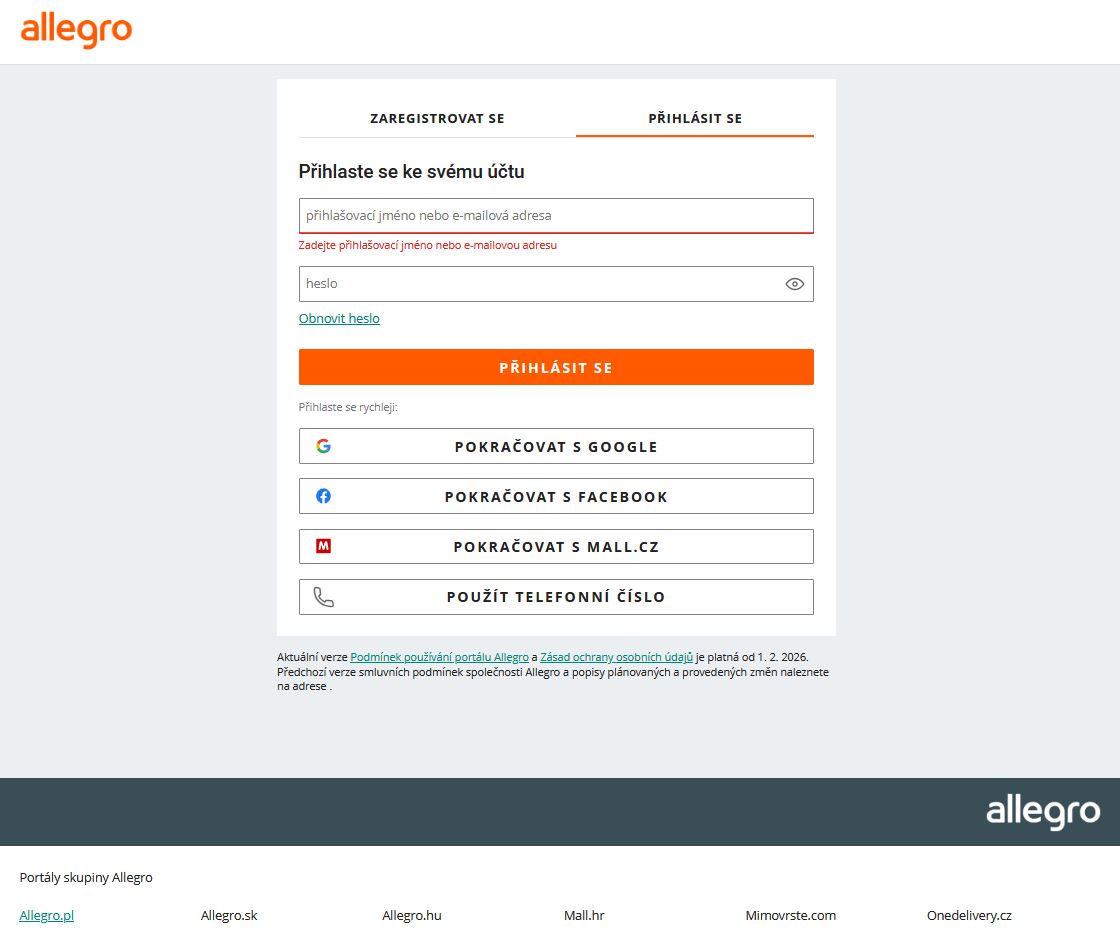The image size is (1120, 934).
Task: Toggle password visibility for the heslo field
Action: click(794, 283)
